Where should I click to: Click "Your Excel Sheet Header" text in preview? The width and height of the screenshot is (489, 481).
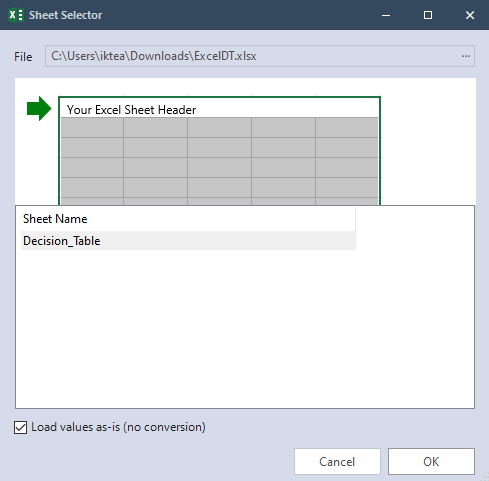(x=131, y=110)
